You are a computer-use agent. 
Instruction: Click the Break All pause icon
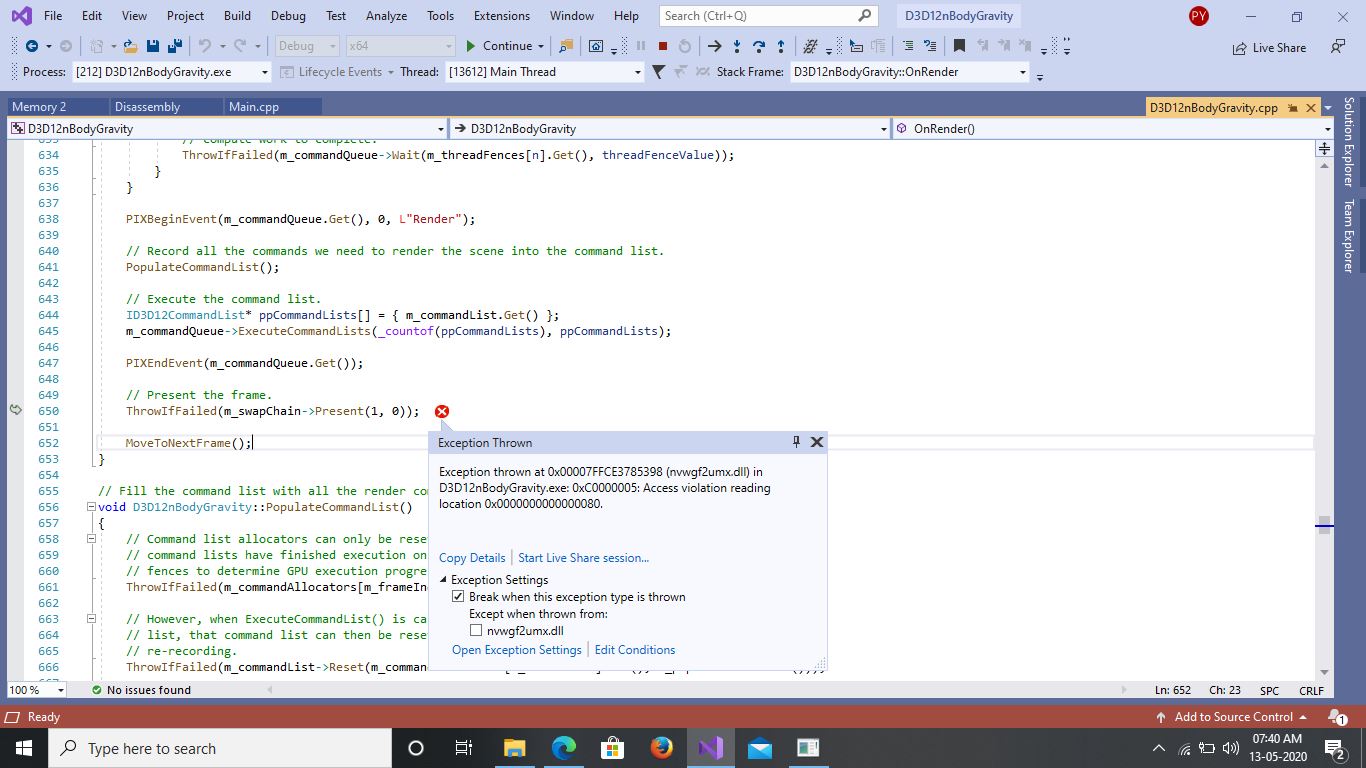coord(642,45)
